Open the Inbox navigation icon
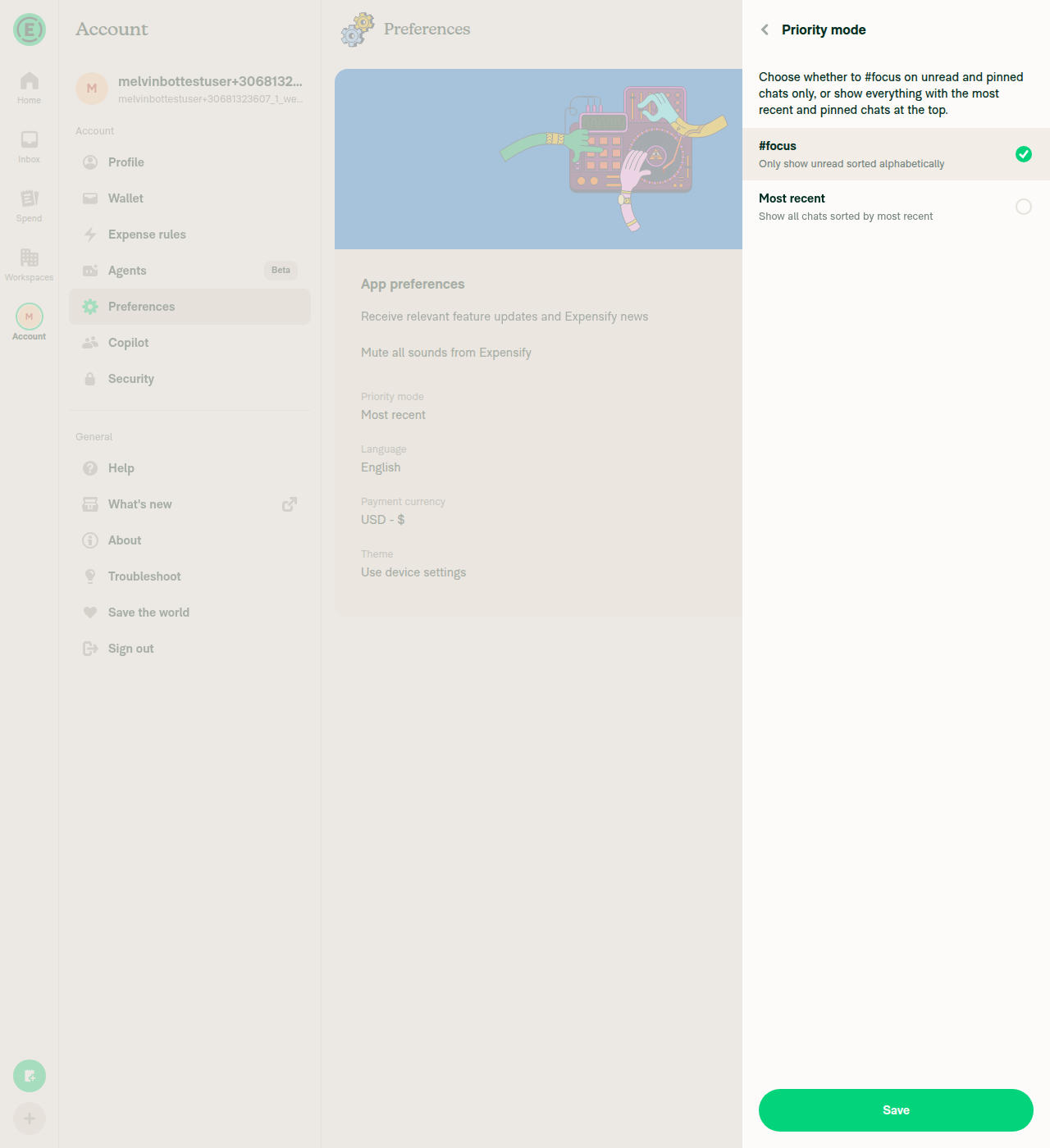This screenshot has width=1050, height=1148. [30, 139]
